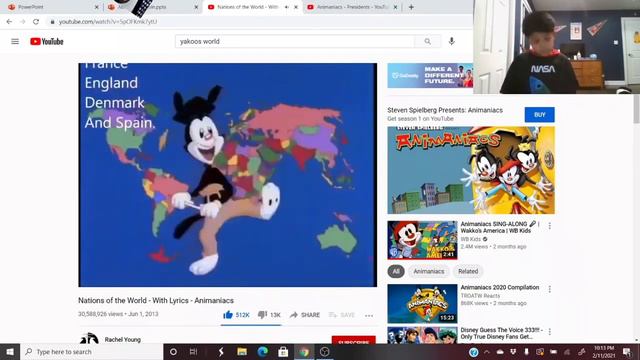Open the help question mark tray icon
This screenshot has width=640, height=360.
pyautogui.click(x=473, y=352)
